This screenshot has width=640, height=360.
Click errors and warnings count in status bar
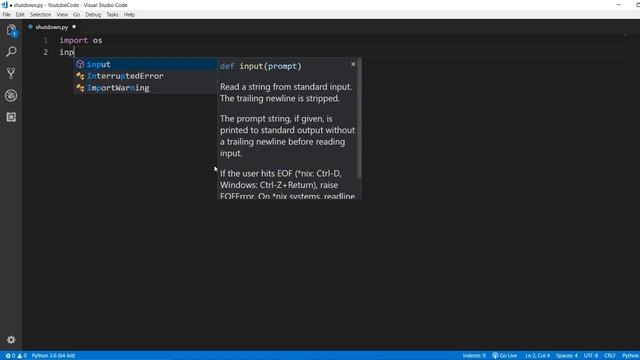(x=16, y=356)
